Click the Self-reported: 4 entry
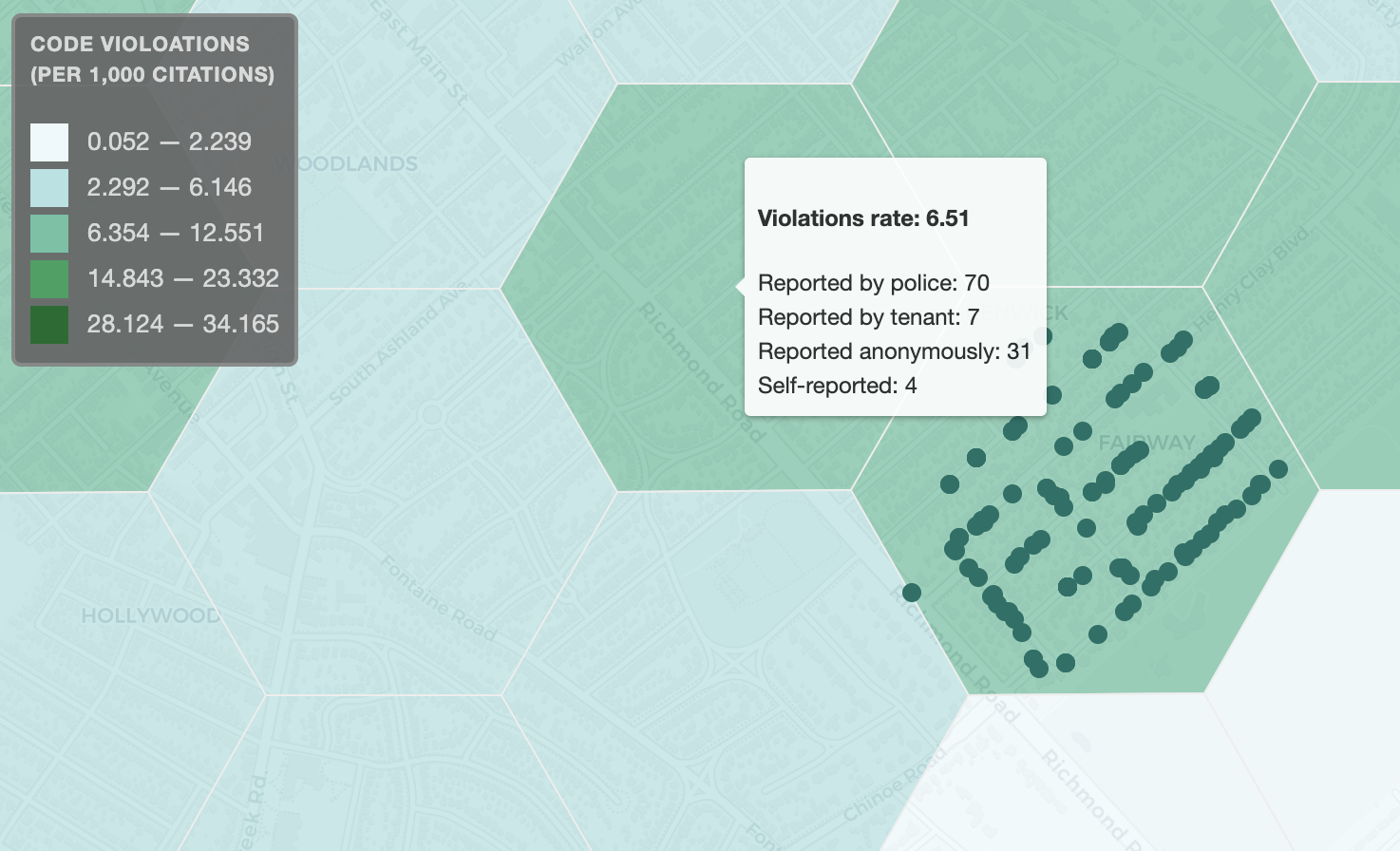This screenshot has height=851, width=1400. (x=837, y=386)
